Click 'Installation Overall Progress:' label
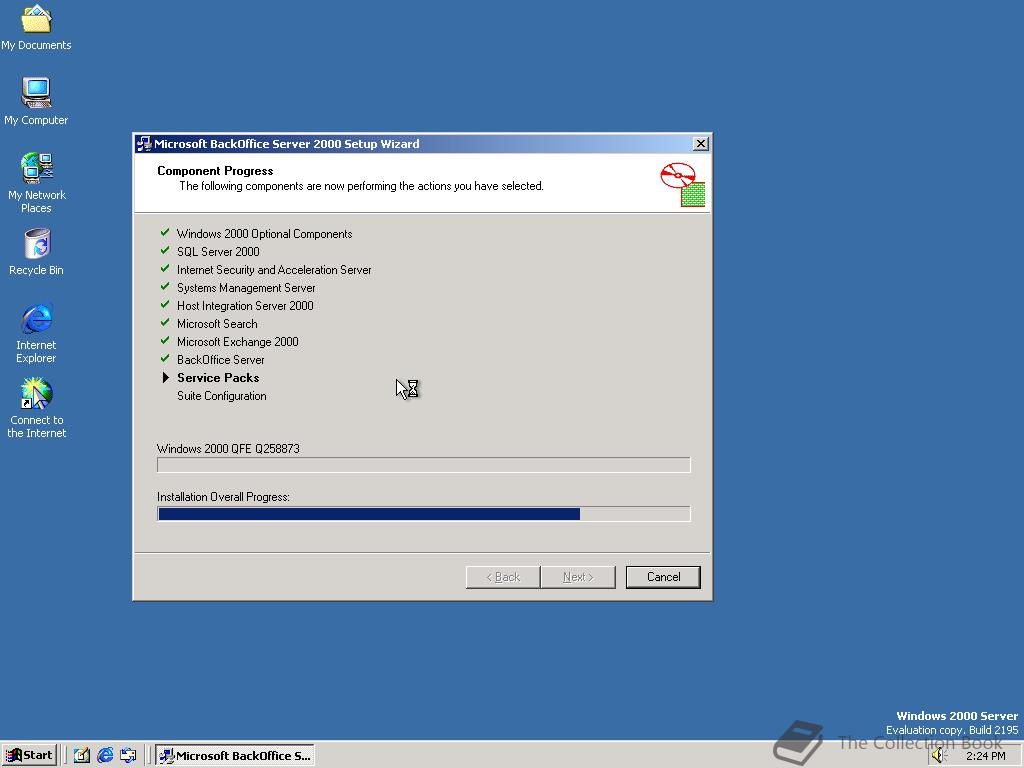1024x768 pixels. click(x=223, y=497)
